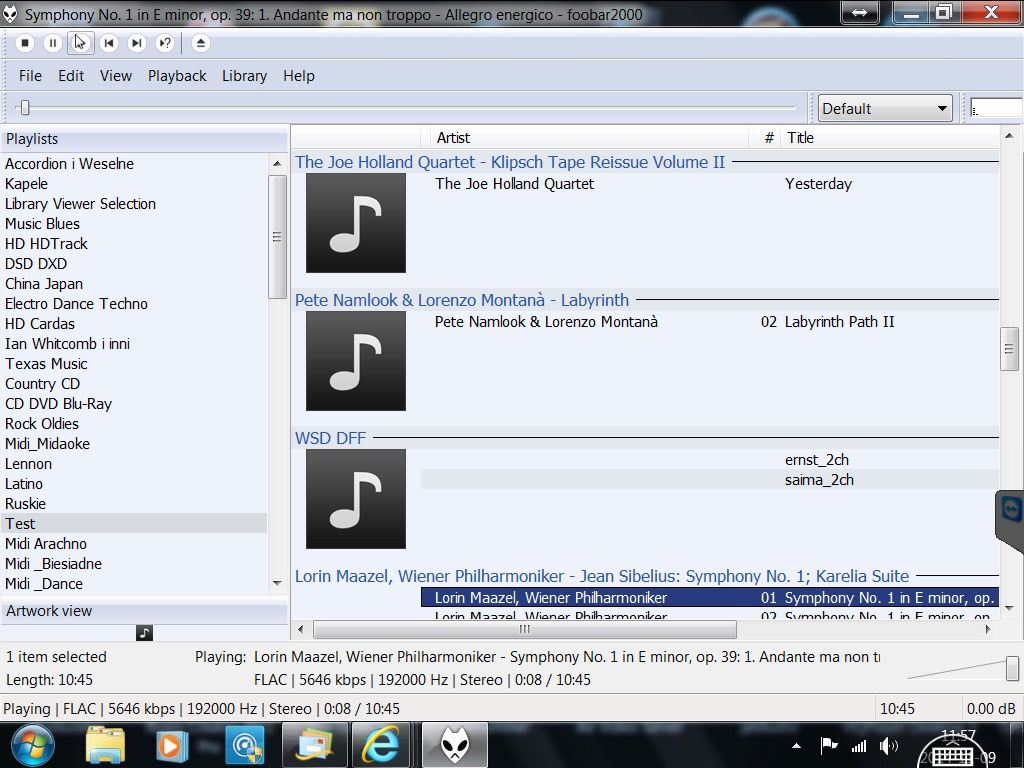Open Windows Explorer from the taskbar
This screenshot has height=768, width=1024.
pos(104,745)
